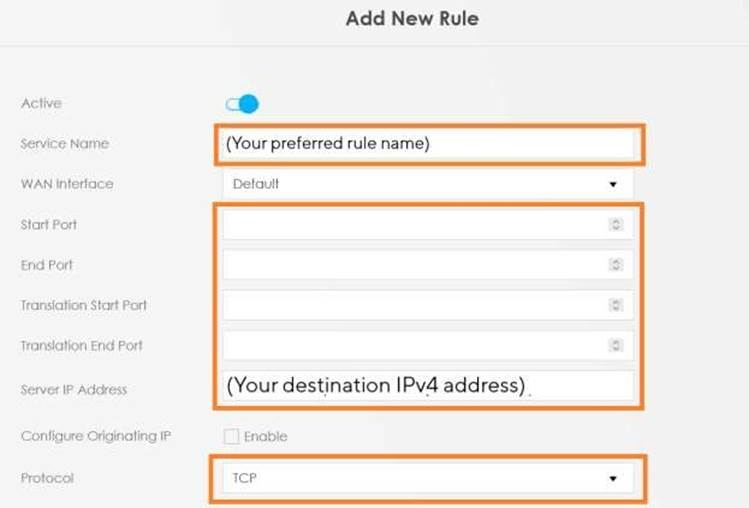Click the Service Name input field
The image size is (749, 508).
(428, 144)
